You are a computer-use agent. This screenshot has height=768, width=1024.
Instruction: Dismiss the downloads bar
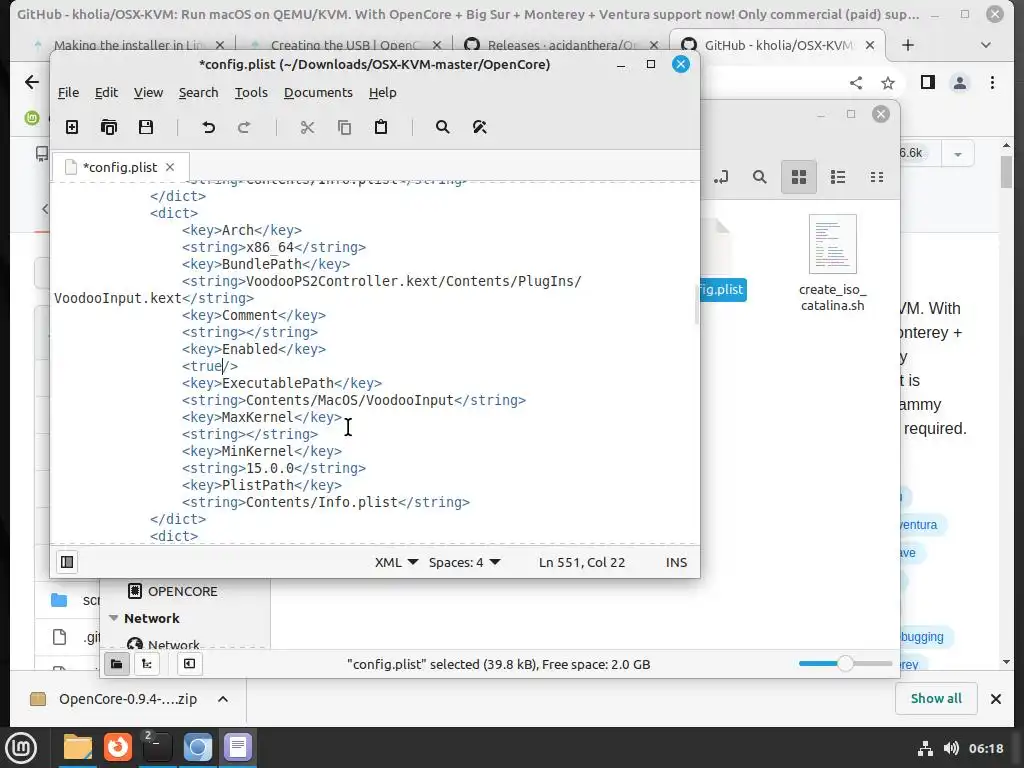(x=995, y=699)
